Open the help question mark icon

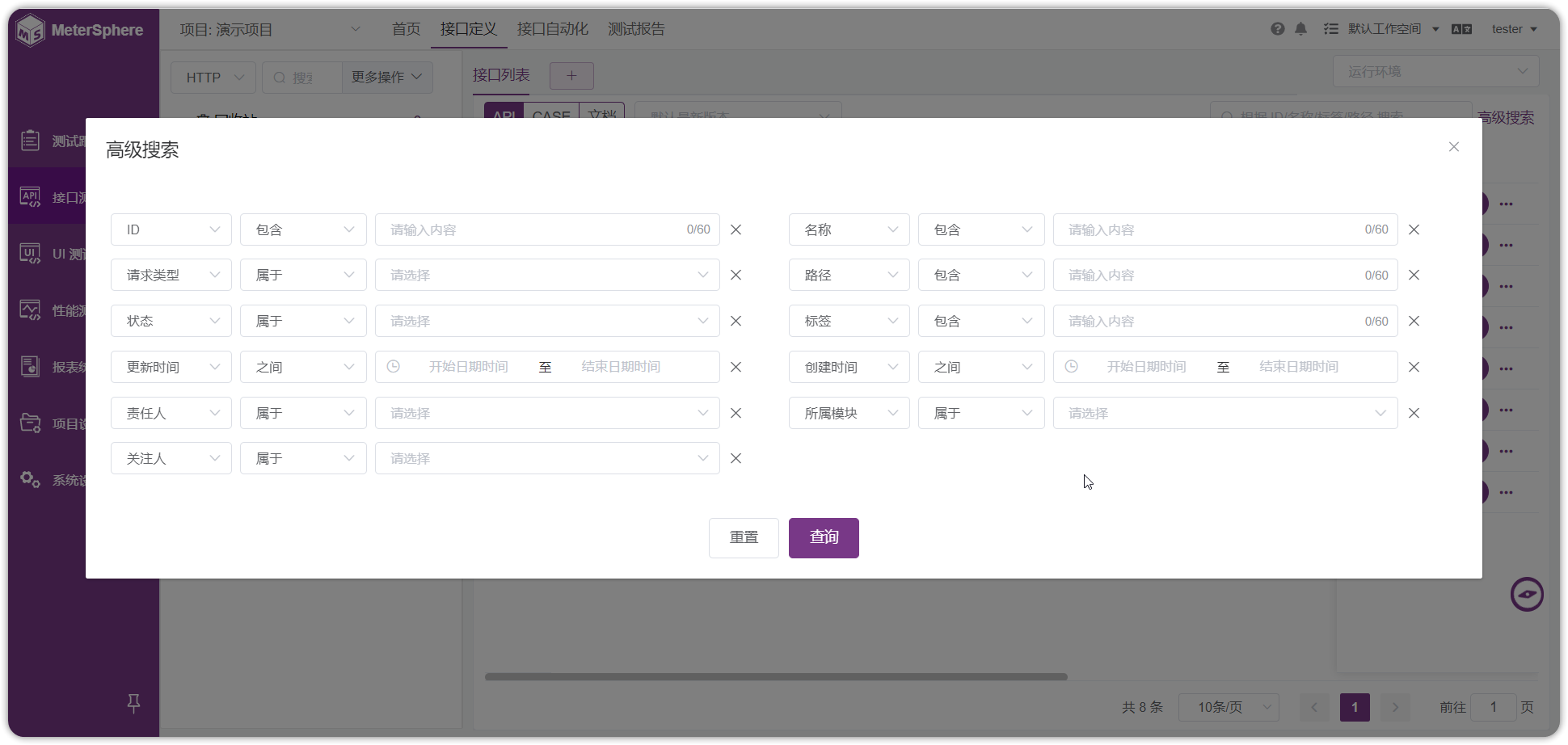pyautogui.click(x=1277, y=29)
